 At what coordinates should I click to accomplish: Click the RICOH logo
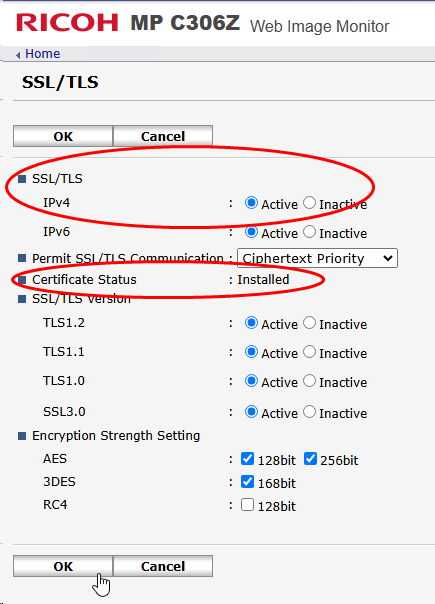(67, 22)
